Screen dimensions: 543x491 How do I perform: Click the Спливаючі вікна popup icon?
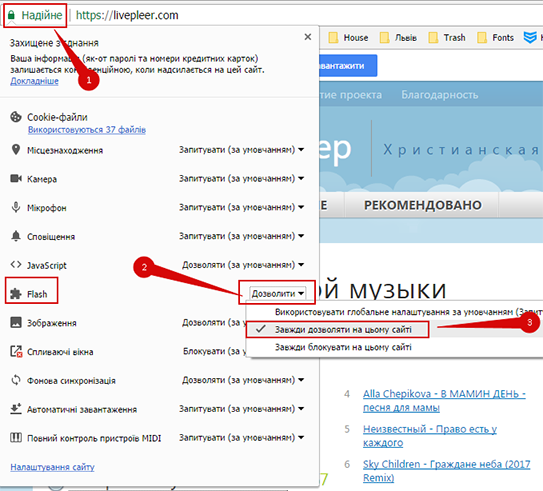(x=16, y=351)
